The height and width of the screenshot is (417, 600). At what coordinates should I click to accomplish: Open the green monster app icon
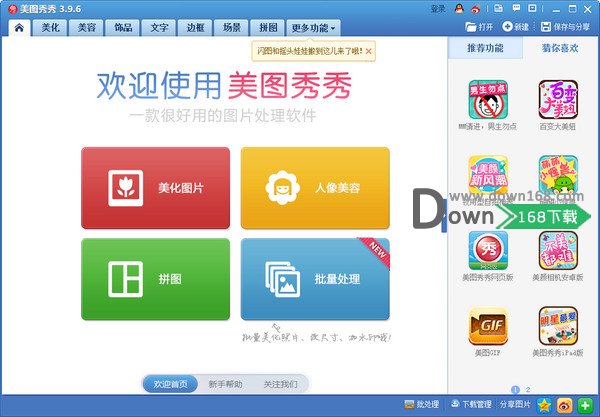pyautogui.click(x=558, y=175)
